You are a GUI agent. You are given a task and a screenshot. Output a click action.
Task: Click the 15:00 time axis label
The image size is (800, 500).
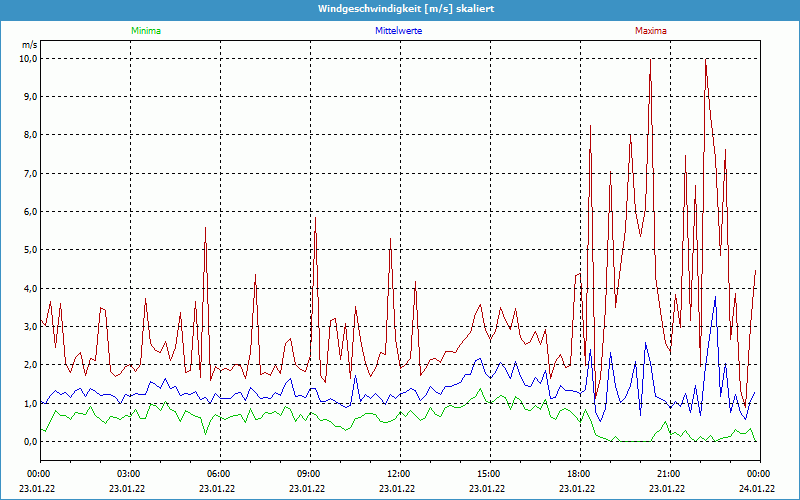pos(490,474)
